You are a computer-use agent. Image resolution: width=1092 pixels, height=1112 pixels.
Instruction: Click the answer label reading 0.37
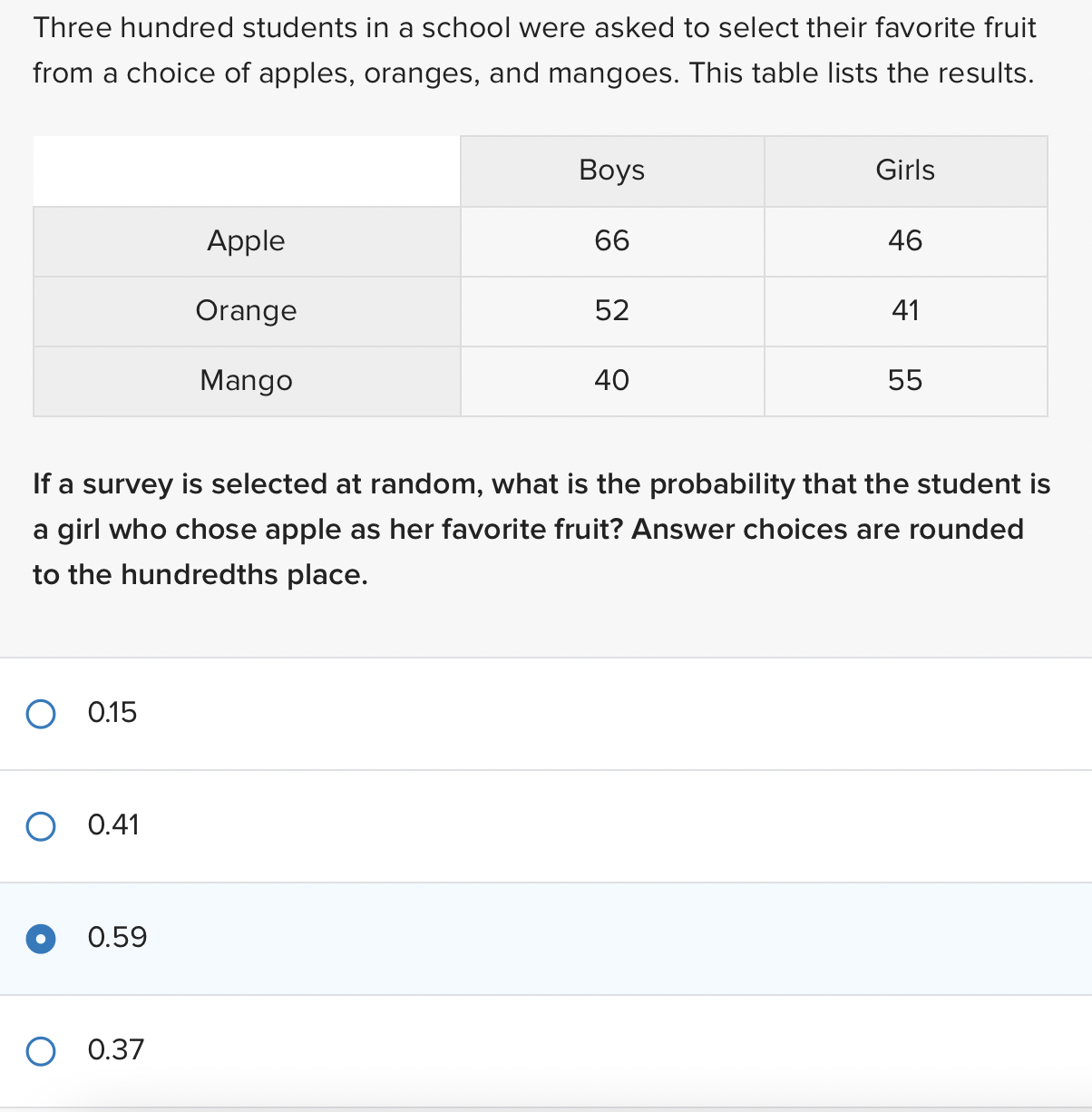click(x=116, y=1050)
